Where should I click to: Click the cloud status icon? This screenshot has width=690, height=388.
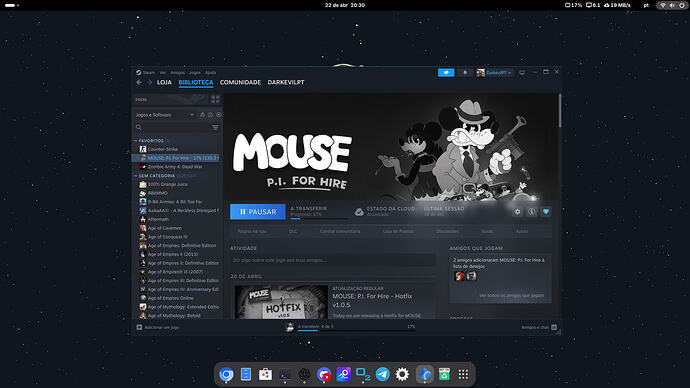click(x=359, y=212)
